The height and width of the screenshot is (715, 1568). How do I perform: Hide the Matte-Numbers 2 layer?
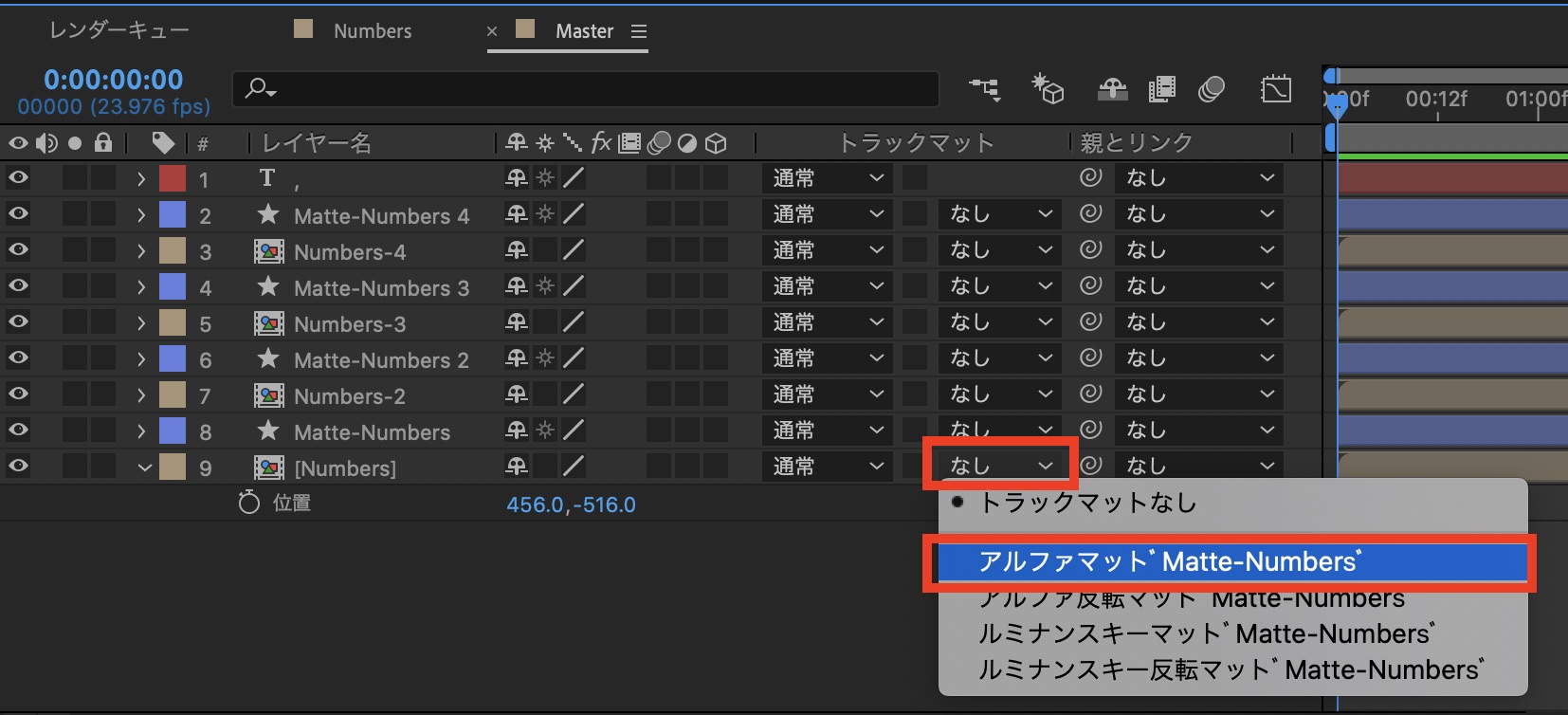(x=18, y=357)
